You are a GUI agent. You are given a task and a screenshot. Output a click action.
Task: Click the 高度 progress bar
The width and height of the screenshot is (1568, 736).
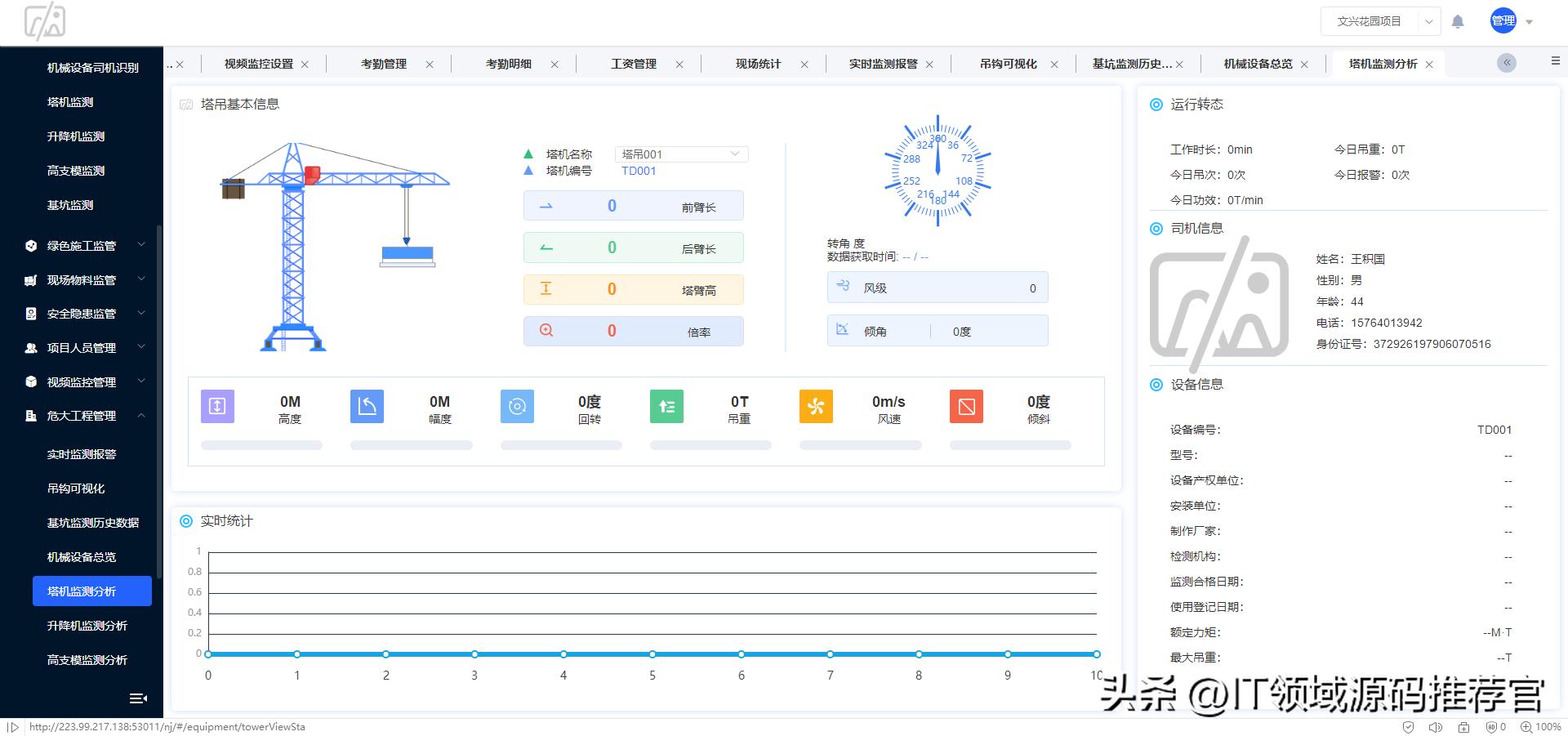[261, 445]
